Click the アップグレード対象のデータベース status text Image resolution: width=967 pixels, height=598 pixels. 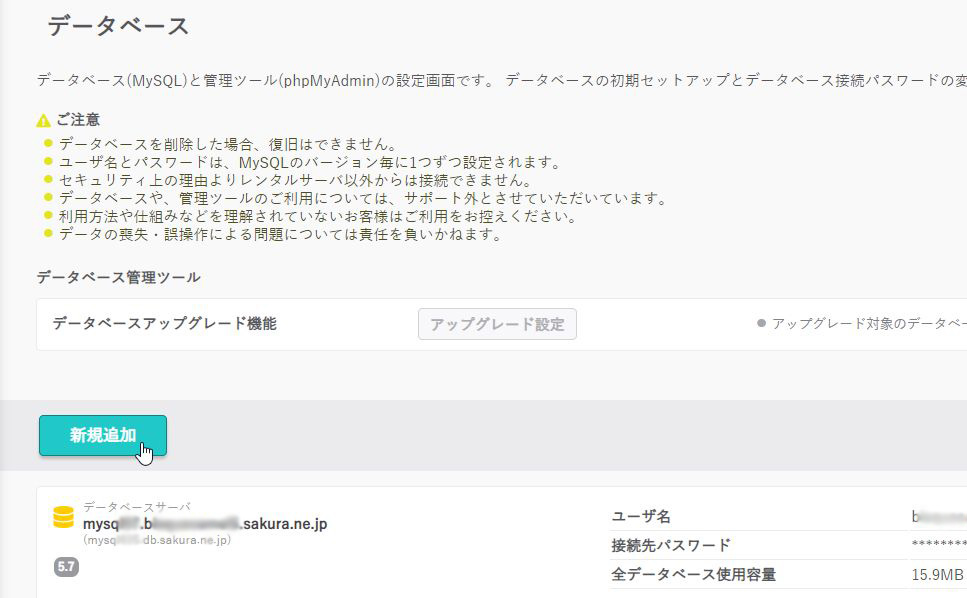pos(868,324)
